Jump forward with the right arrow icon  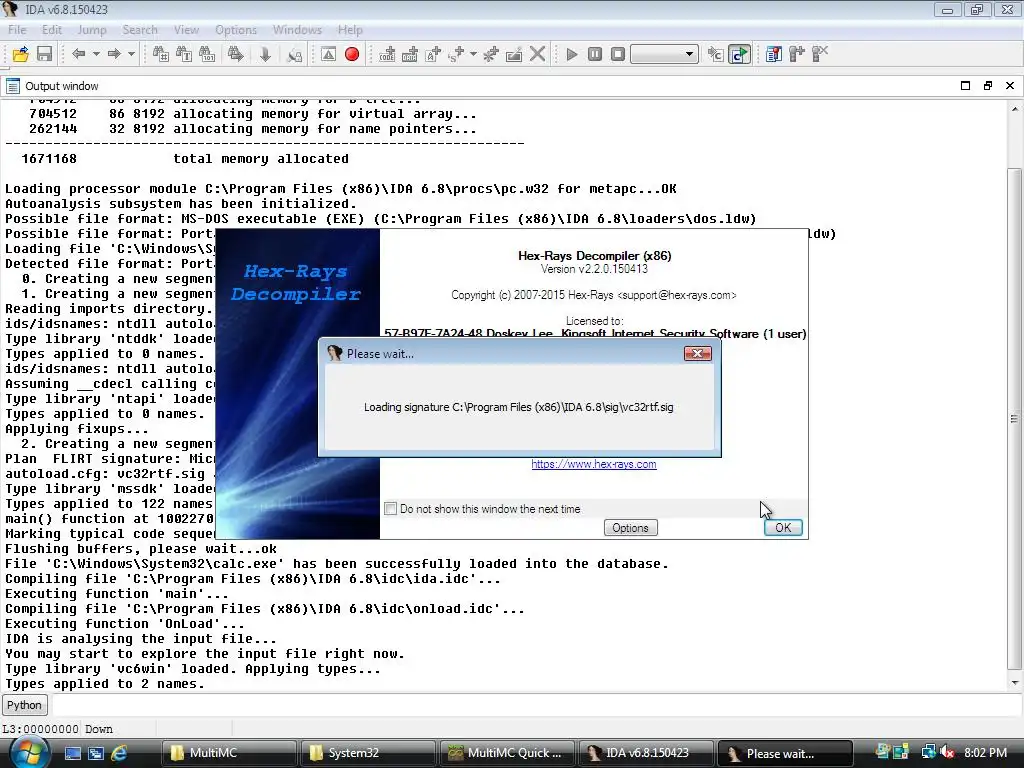point(114,54)
